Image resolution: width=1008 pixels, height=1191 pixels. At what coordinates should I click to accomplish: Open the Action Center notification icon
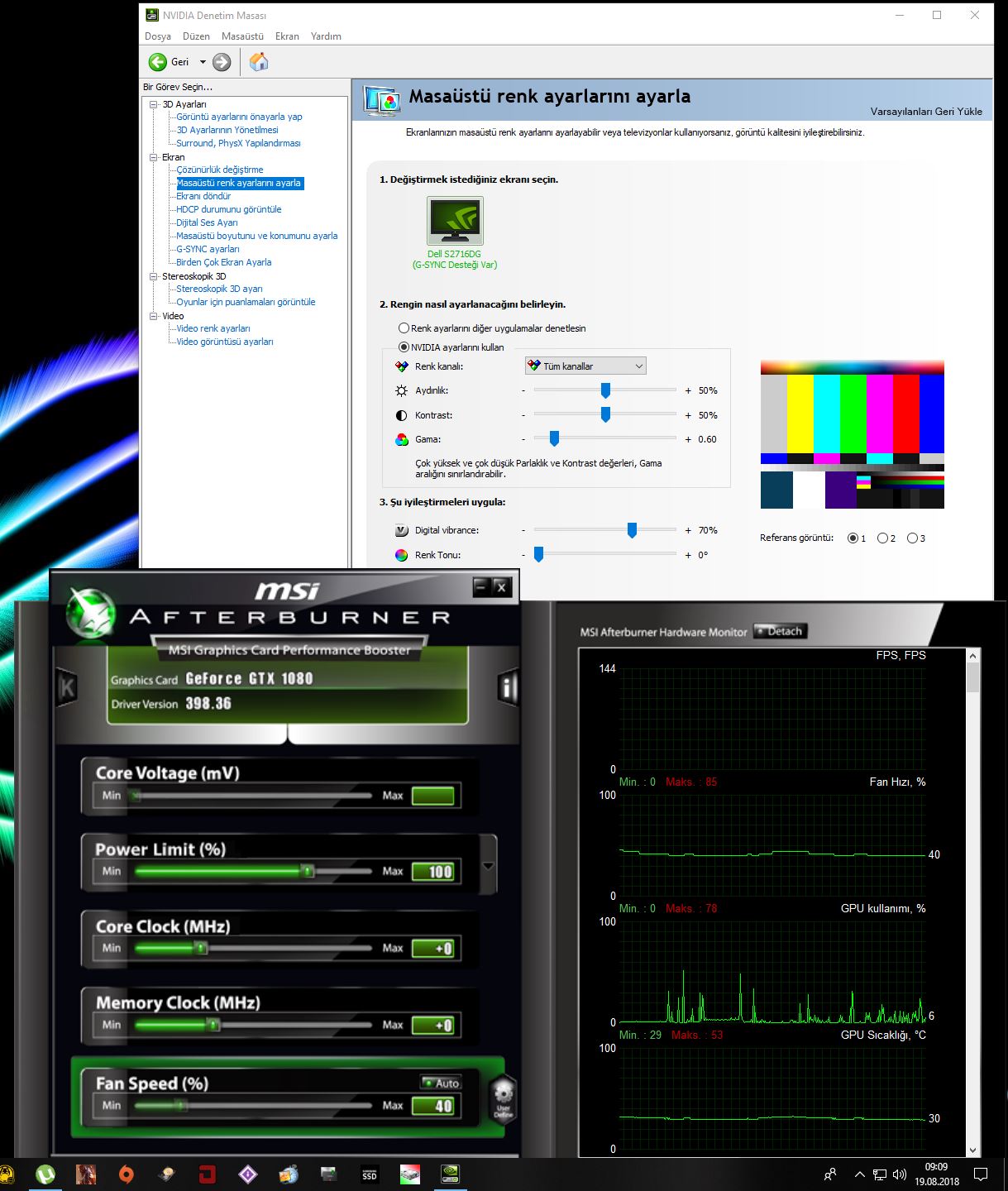tap(981, 1174)
